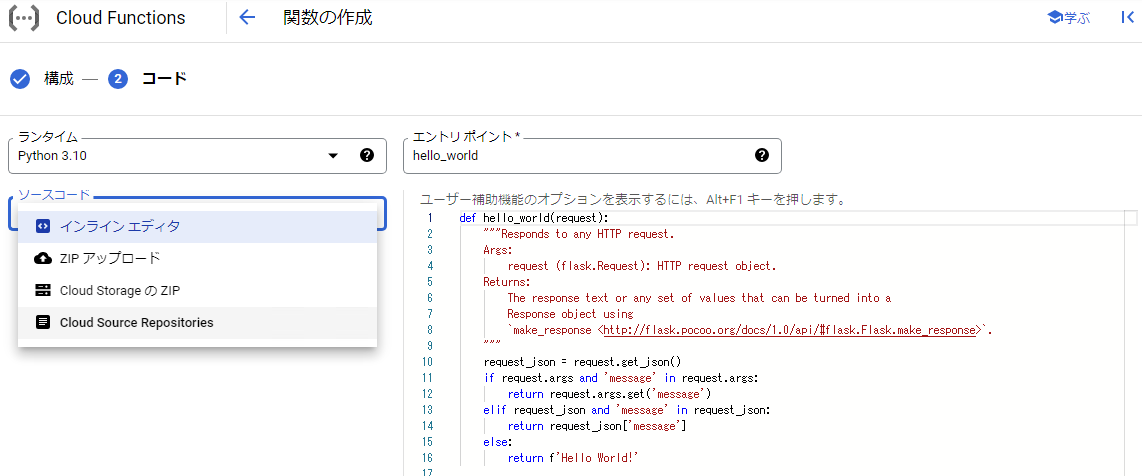Image resolution: width=1142 pixels, height=476 pixels.
Task: Click the line 'request_json = request.get_json()'
Action: [582, 362]
